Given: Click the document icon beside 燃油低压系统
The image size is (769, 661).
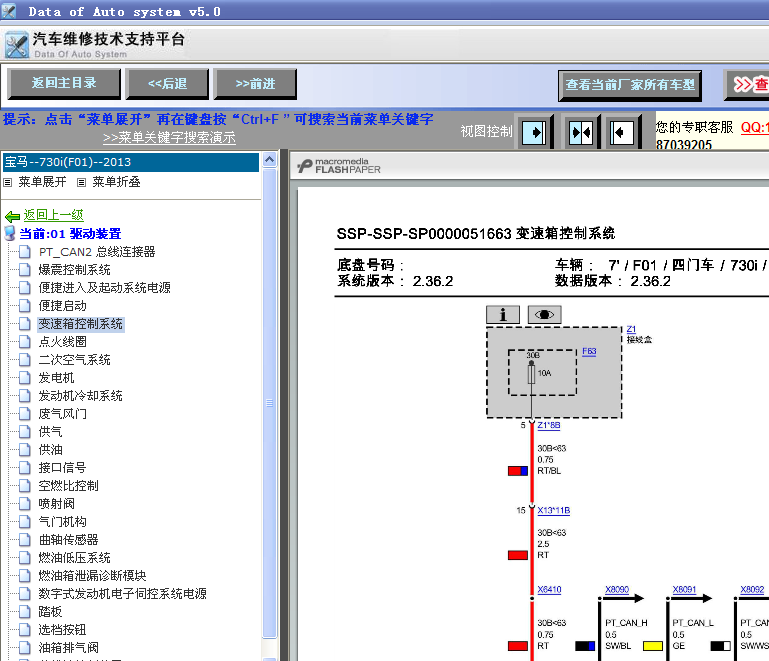Looking at the screenshot, I should point(25,558).
